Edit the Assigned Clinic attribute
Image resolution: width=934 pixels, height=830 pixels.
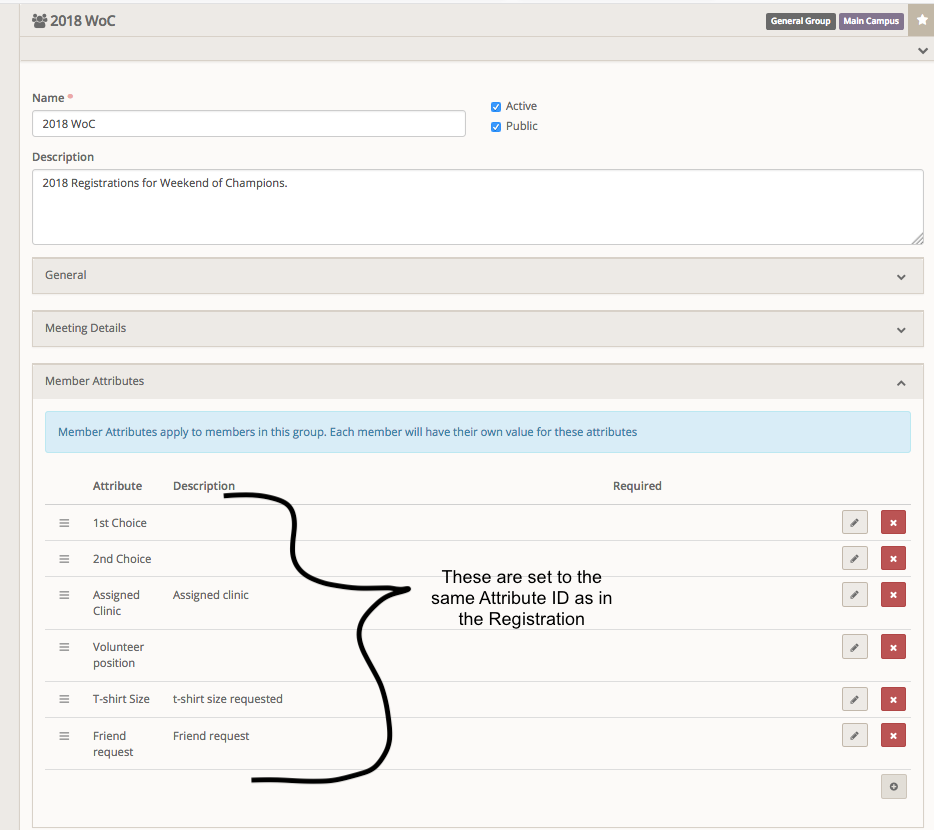[854, 594]
